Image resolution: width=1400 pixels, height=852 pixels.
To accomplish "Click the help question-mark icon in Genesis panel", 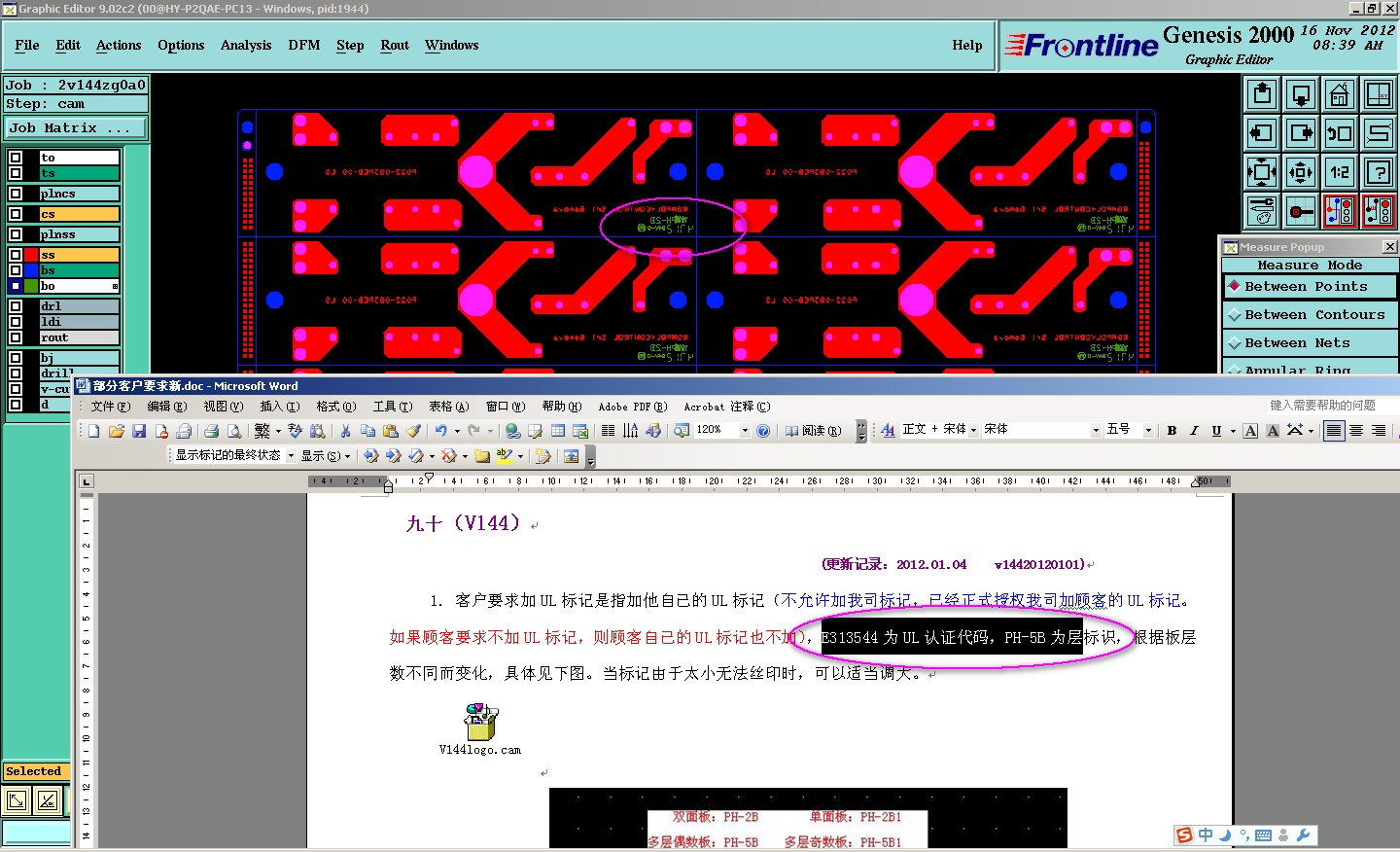I will tap(1379, 172).
